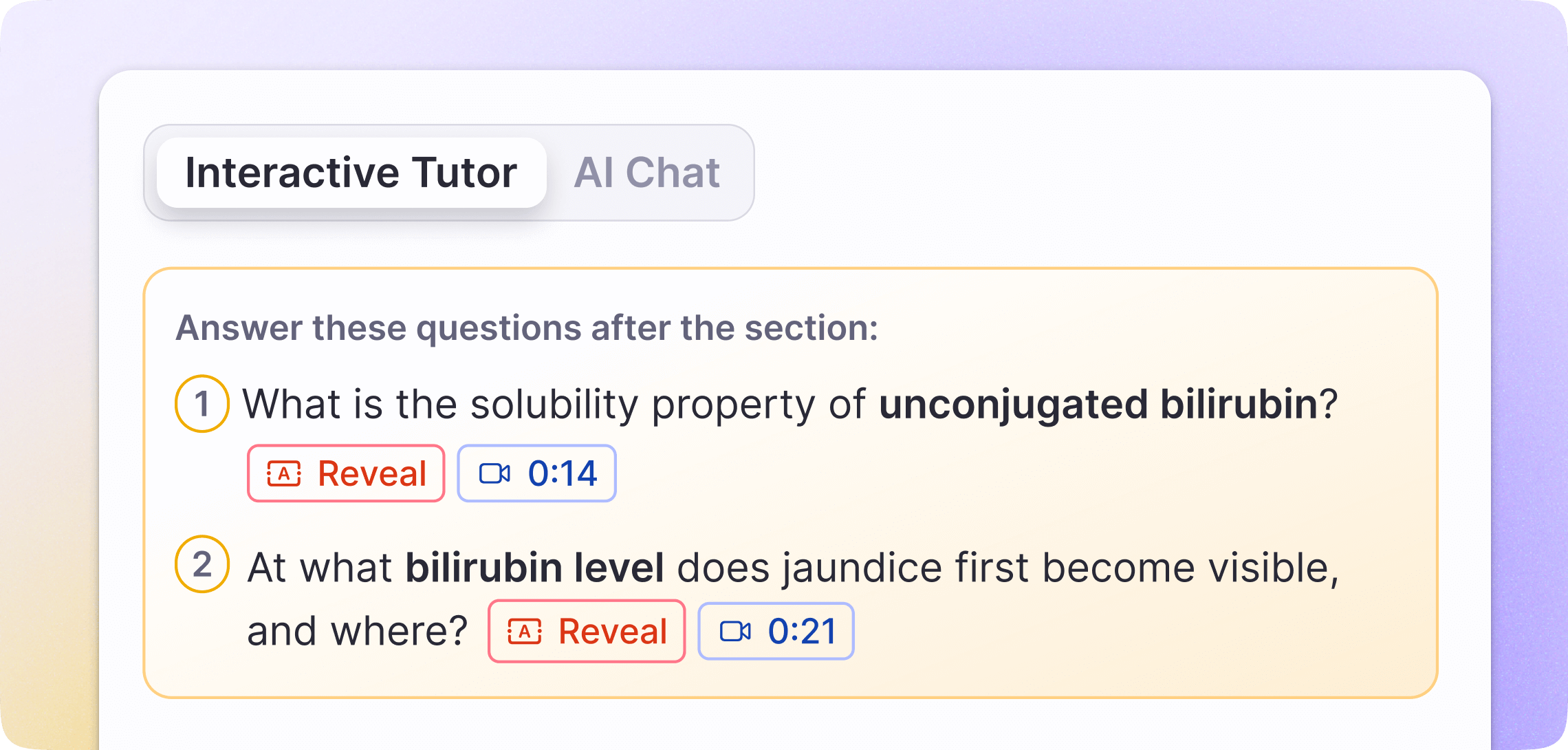Click the flashcard icon inside the second Reveal button

(x=525, y=631)
